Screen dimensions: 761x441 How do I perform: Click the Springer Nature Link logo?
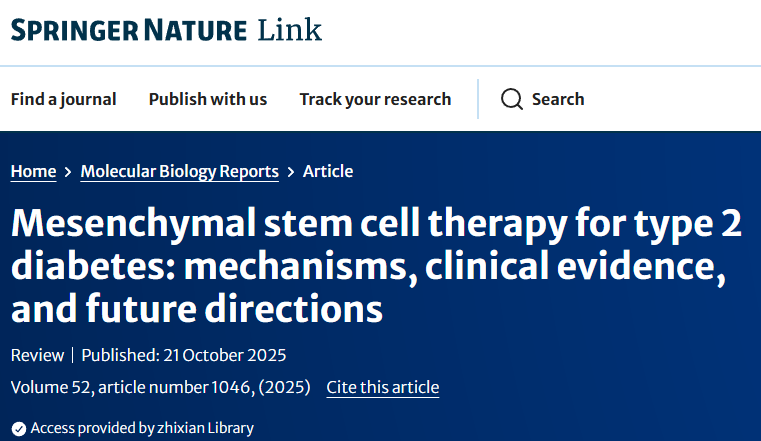tap(166, 30)
